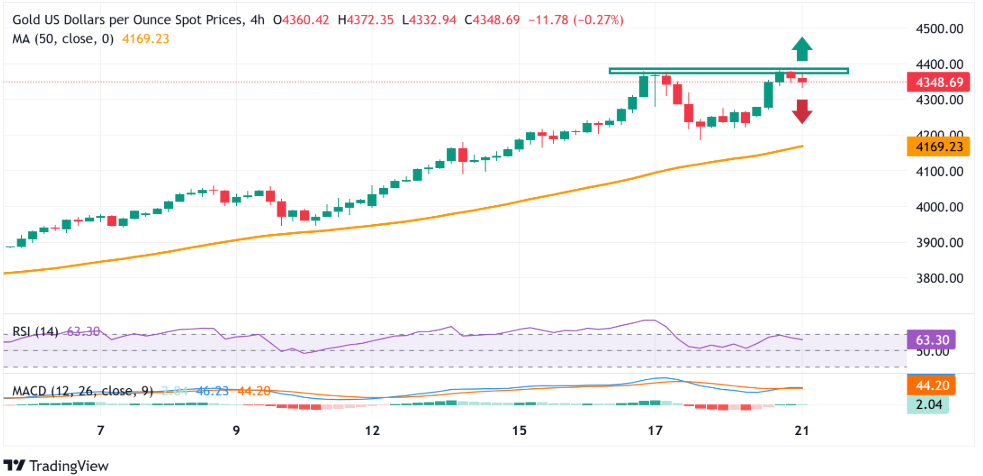This screenshot has height=476, width=983.
Task: Click the orange 44.20 MACD axis tag
Action: click(x=930, y=385)
